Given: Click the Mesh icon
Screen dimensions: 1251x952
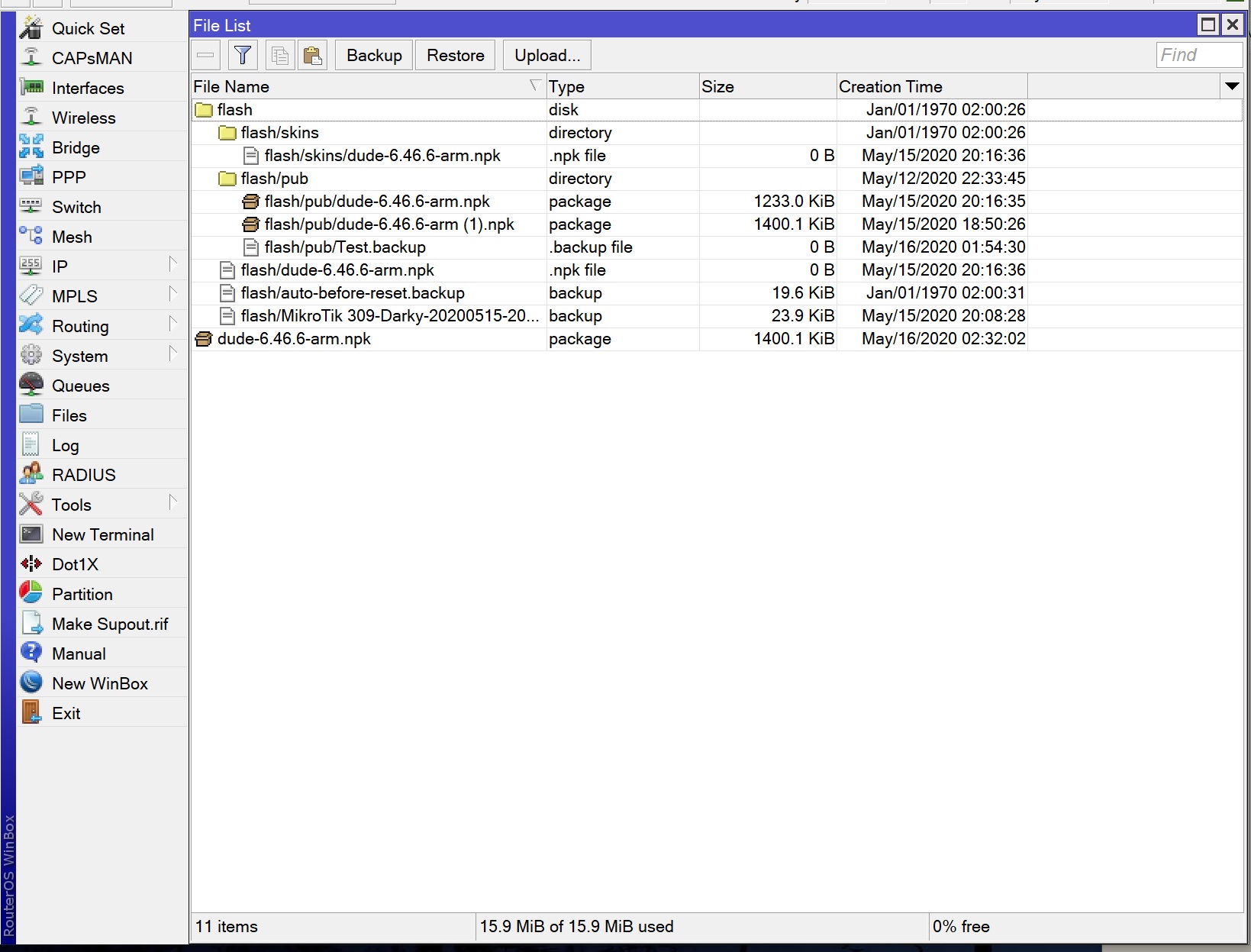Looking at the screenshot, I should pyautogui.click(x=31, y=237).
